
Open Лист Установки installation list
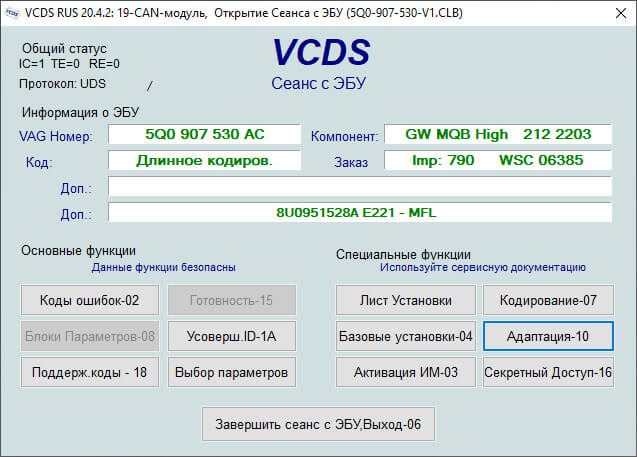405,300
